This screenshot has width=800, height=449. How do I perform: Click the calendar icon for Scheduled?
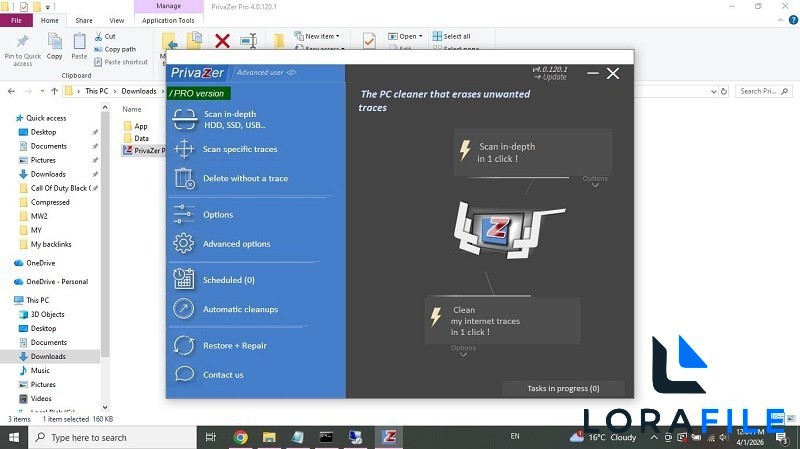tap(184, 280)
